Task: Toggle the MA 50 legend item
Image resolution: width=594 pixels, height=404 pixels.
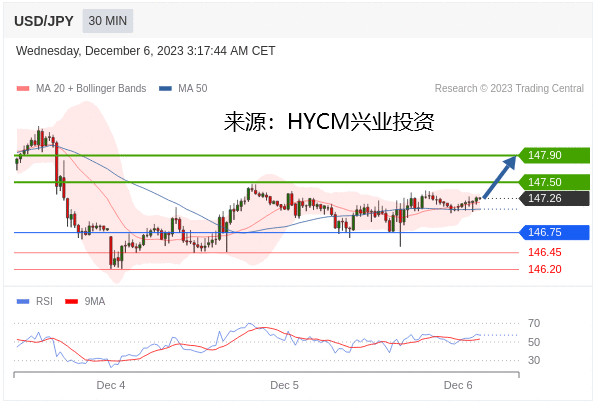Action: (183, 88)
